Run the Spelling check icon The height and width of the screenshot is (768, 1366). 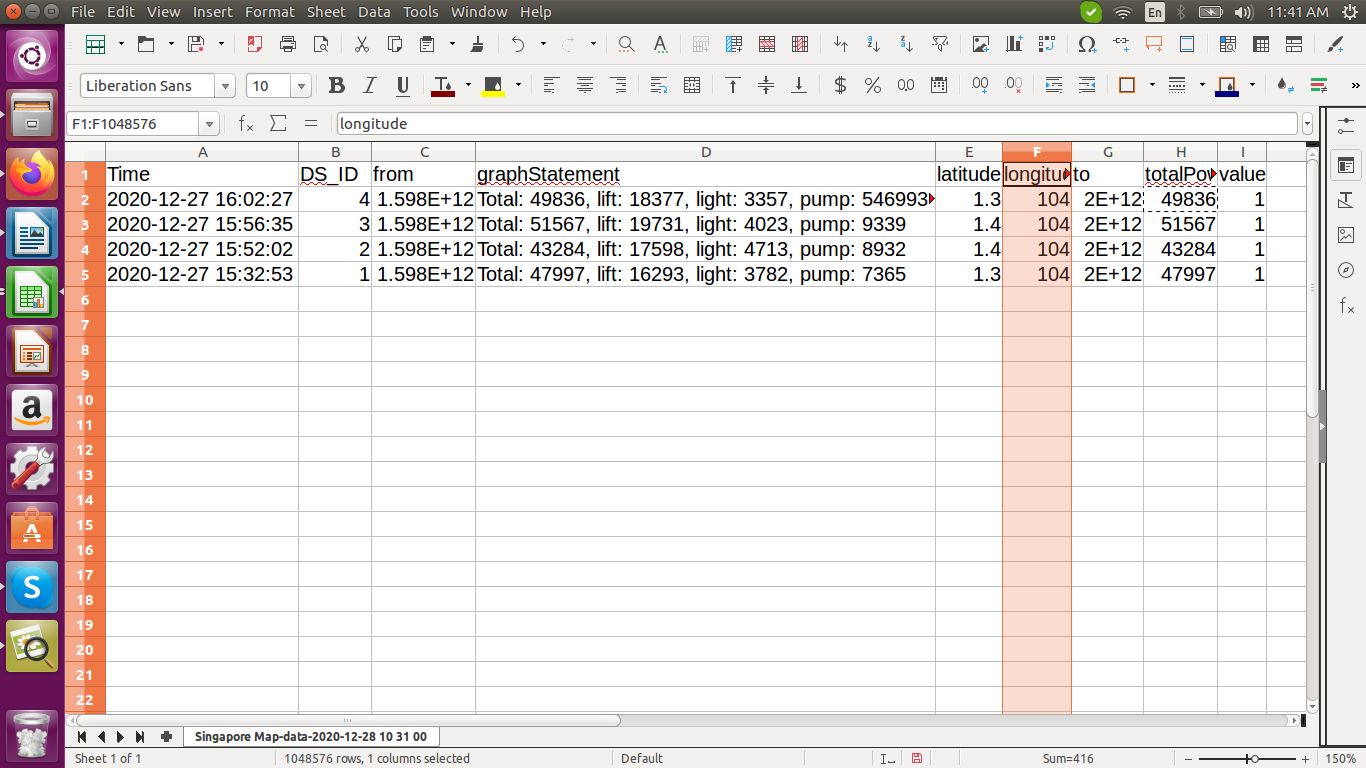point(659,44)
